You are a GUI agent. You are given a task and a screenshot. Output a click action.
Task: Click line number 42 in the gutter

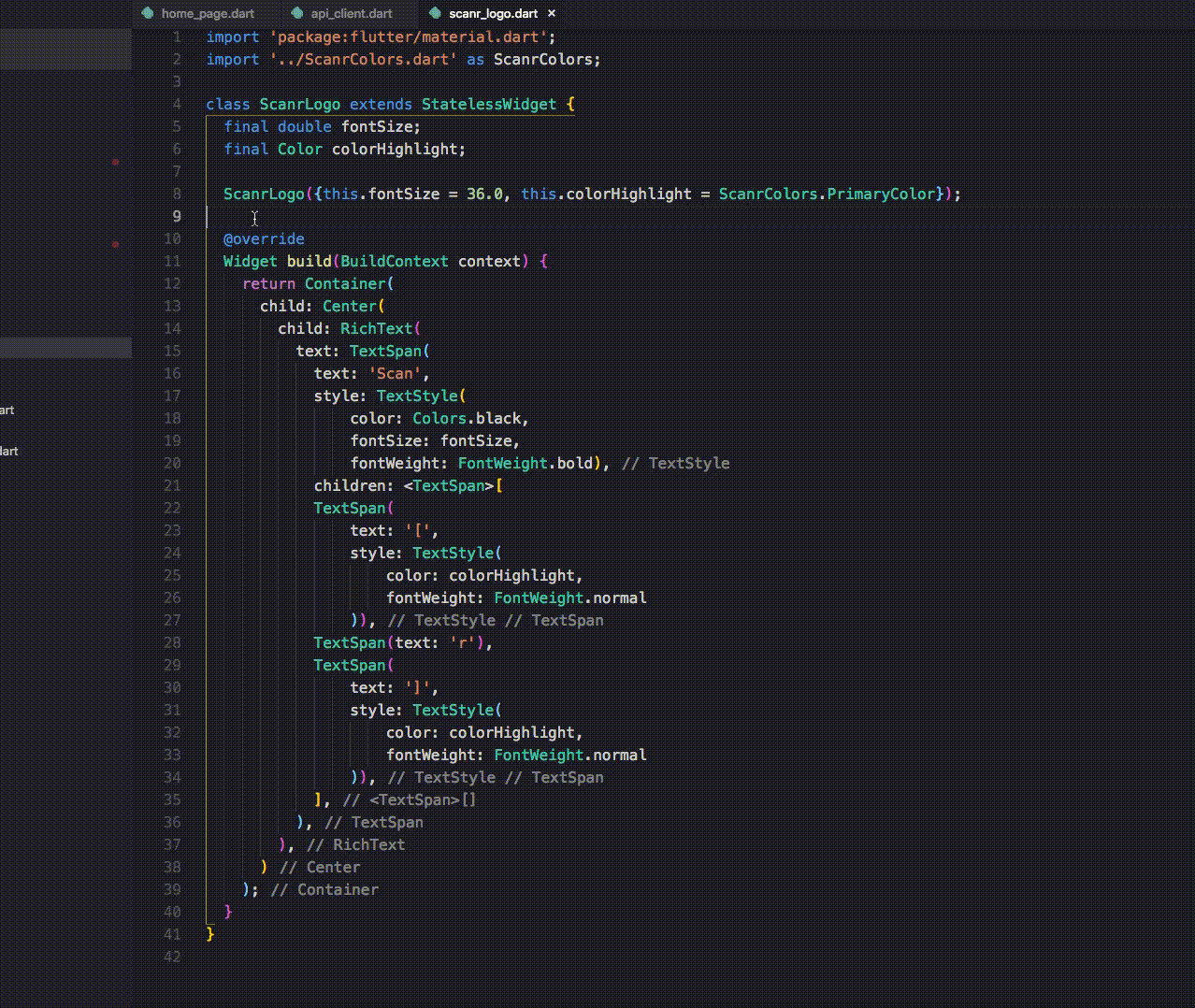tap(172, 957)
